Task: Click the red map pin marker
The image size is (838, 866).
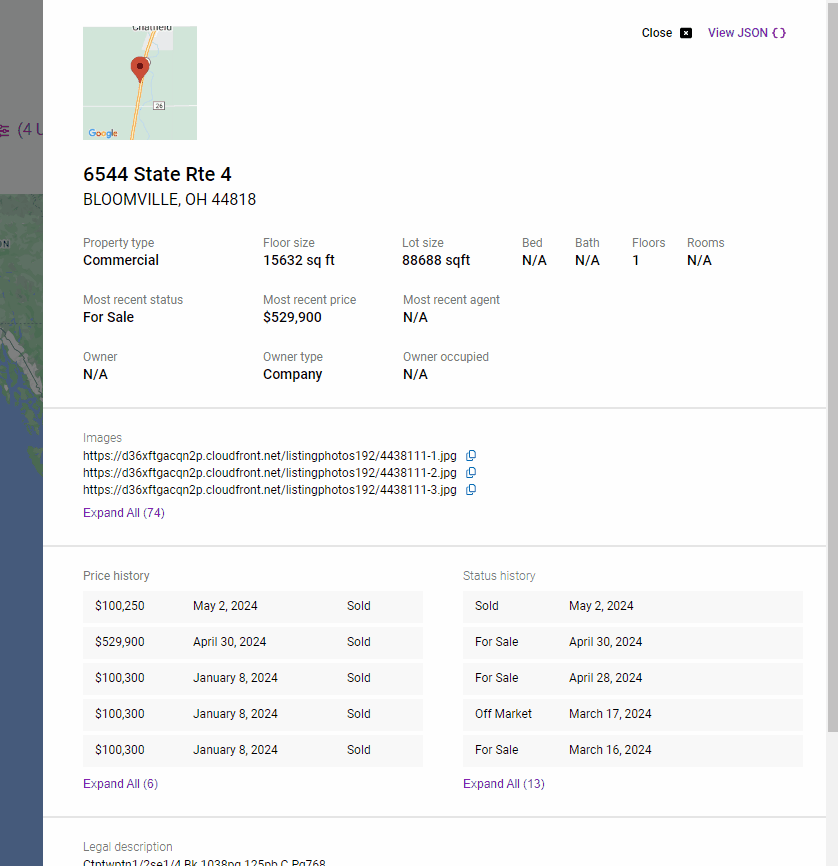Action: click(140, 69)
